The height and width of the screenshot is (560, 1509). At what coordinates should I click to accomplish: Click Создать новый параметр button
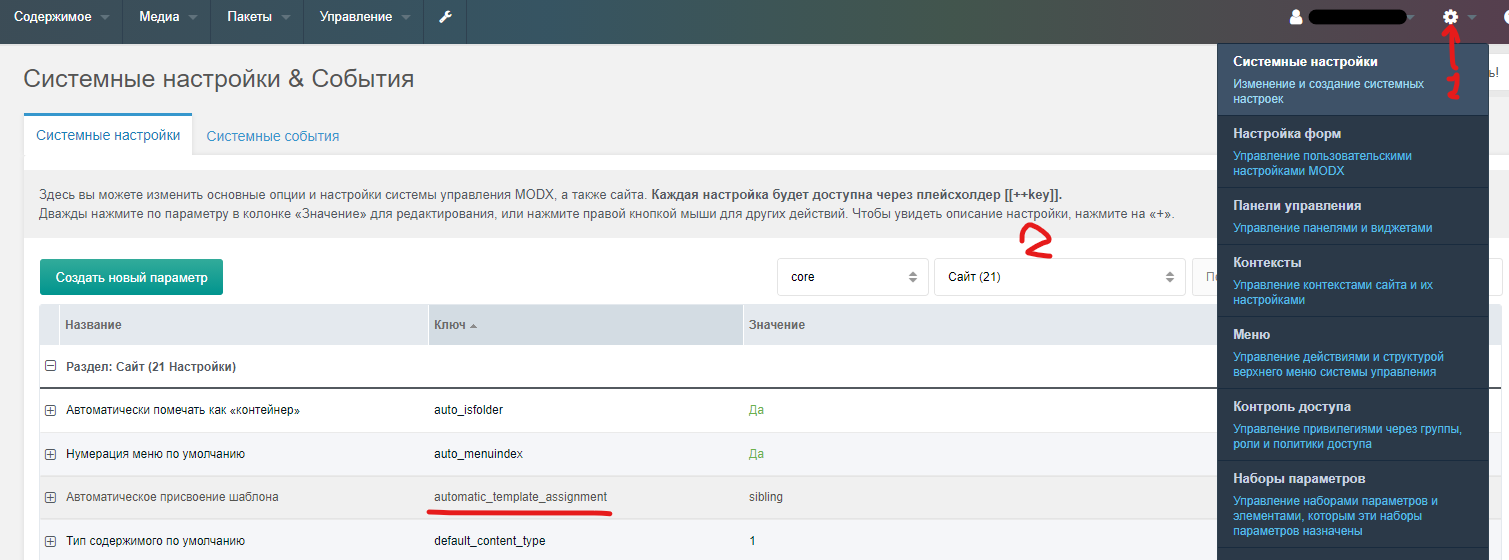point(131,277)
